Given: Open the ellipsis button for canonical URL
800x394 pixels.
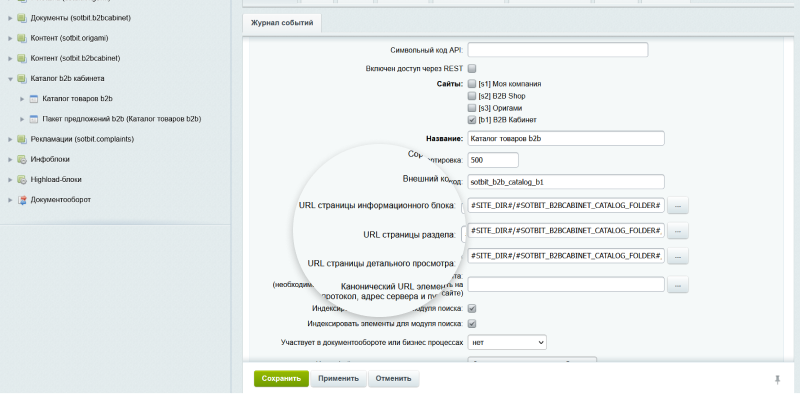Looking at the screenshot, I should coord(678,285).
